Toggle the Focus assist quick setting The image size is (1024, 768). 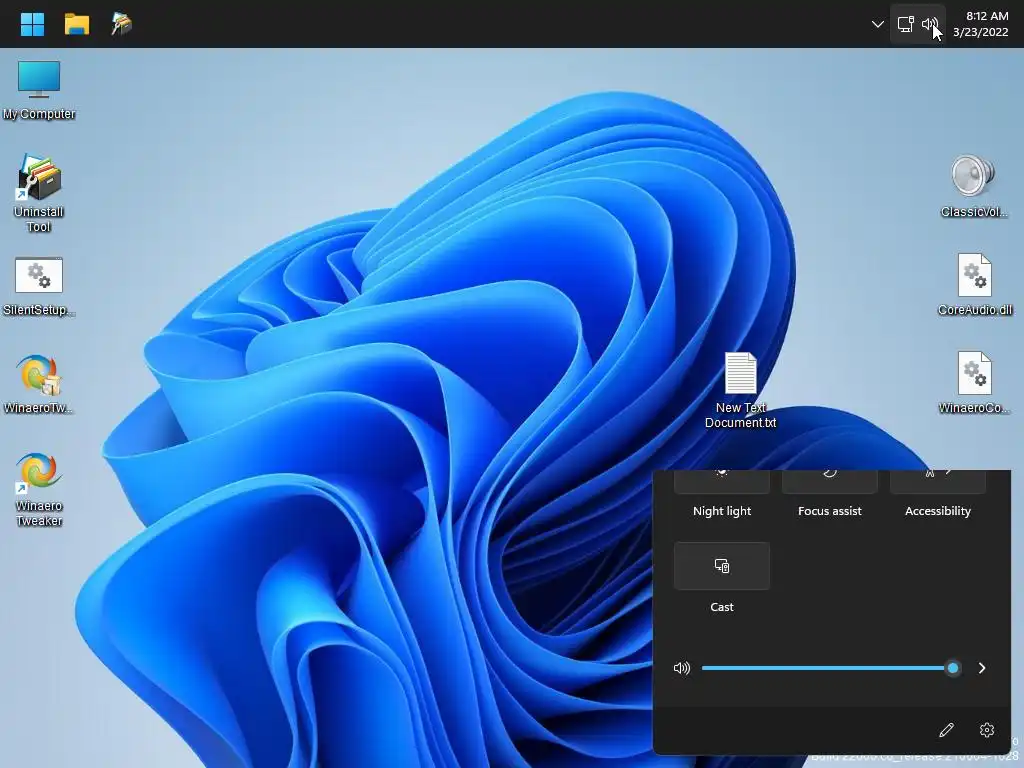829,481
